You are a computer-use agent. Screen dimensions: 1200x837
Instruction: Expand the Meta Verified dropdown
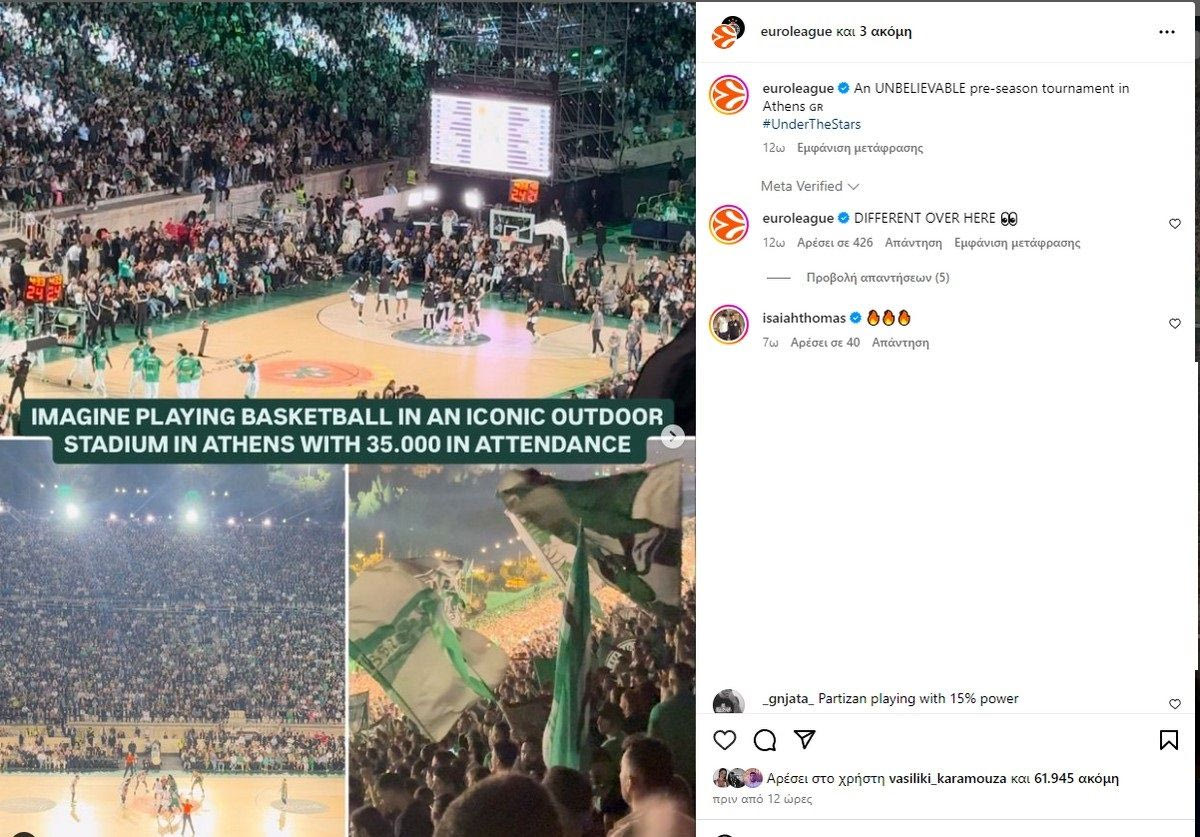click(810, 186)
